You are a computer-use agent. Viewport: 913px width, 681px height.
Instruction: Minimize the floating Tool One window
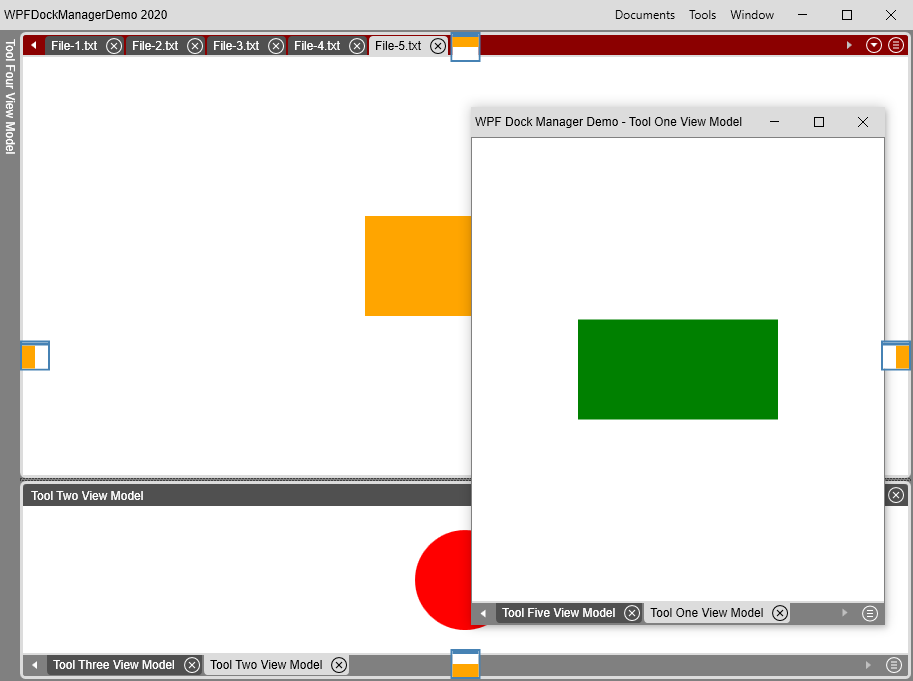pos(774,122)
